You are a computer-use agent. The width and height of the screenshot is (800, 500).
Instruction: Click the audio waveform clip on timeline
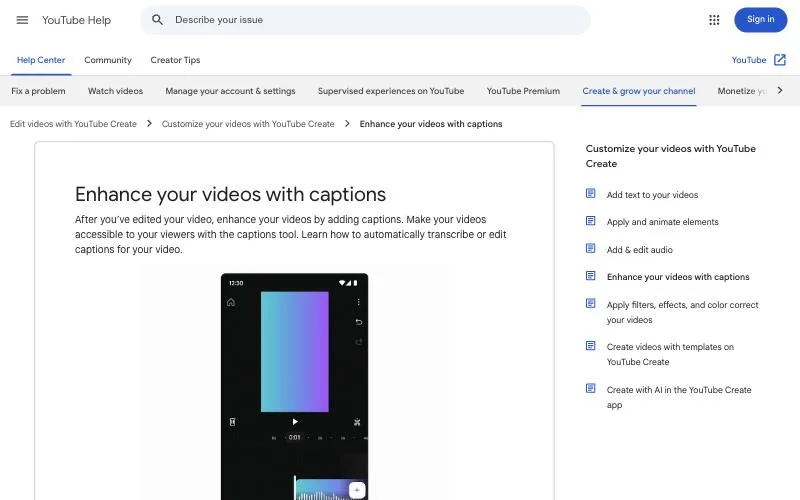click(329, 490)
